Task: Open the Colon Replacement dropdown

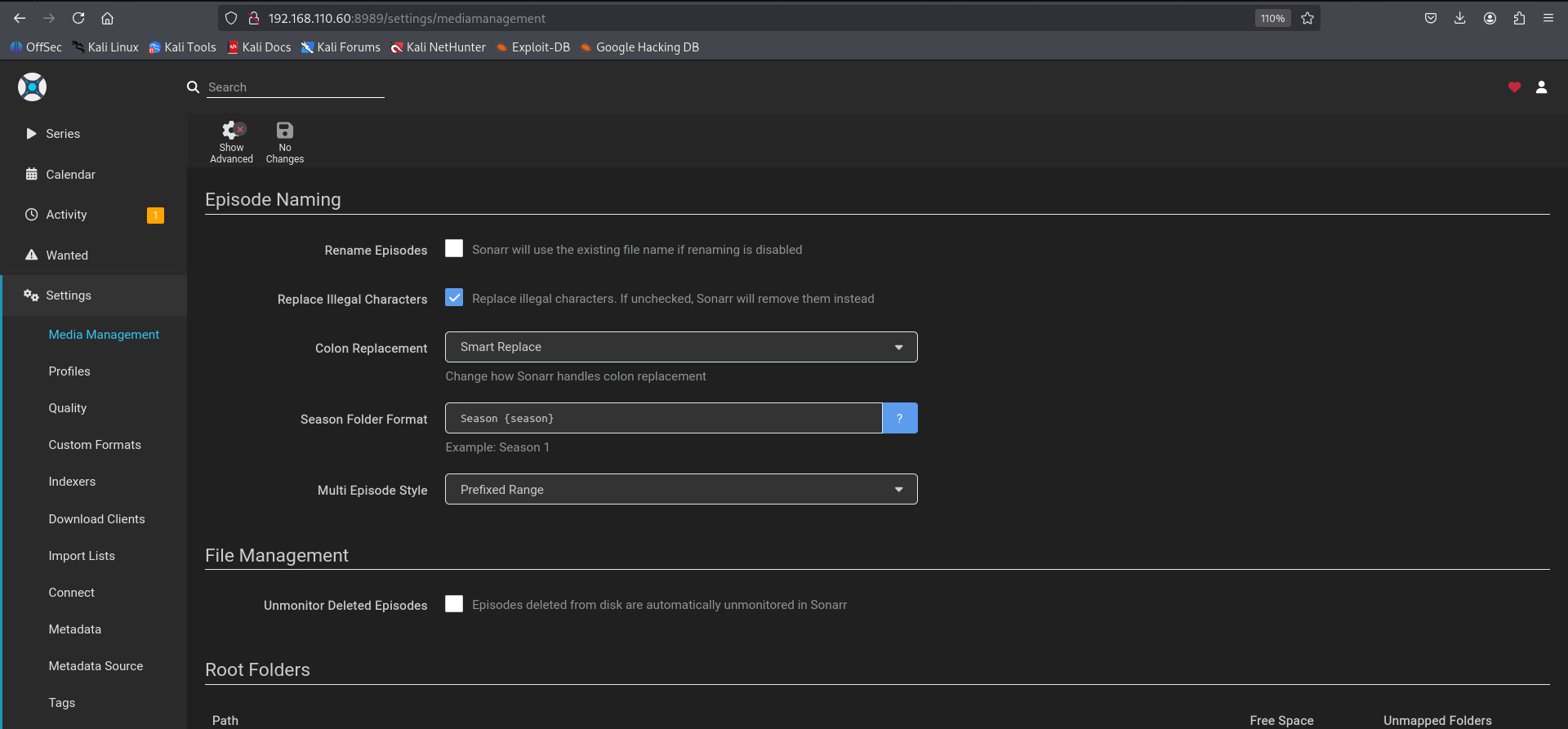Action: click(680, 347)
